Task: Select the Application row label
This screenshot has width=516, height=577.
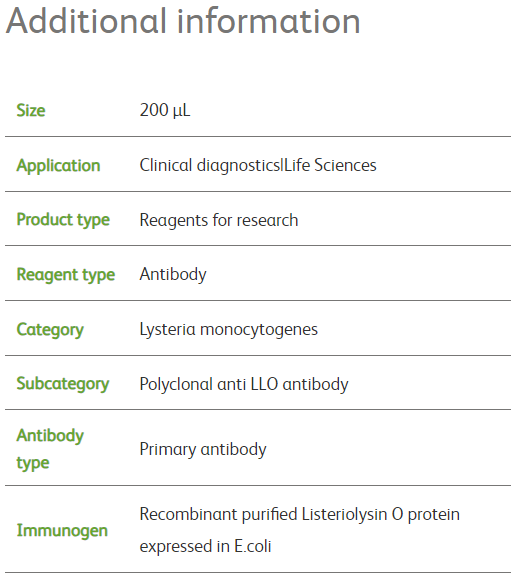Action: click(x=58, y=166)
